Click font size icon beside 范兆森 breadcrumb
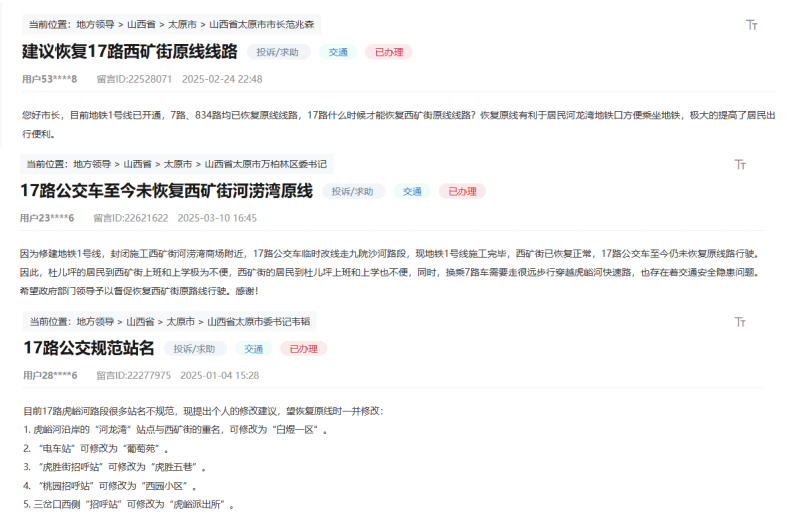 pos(752,25)
